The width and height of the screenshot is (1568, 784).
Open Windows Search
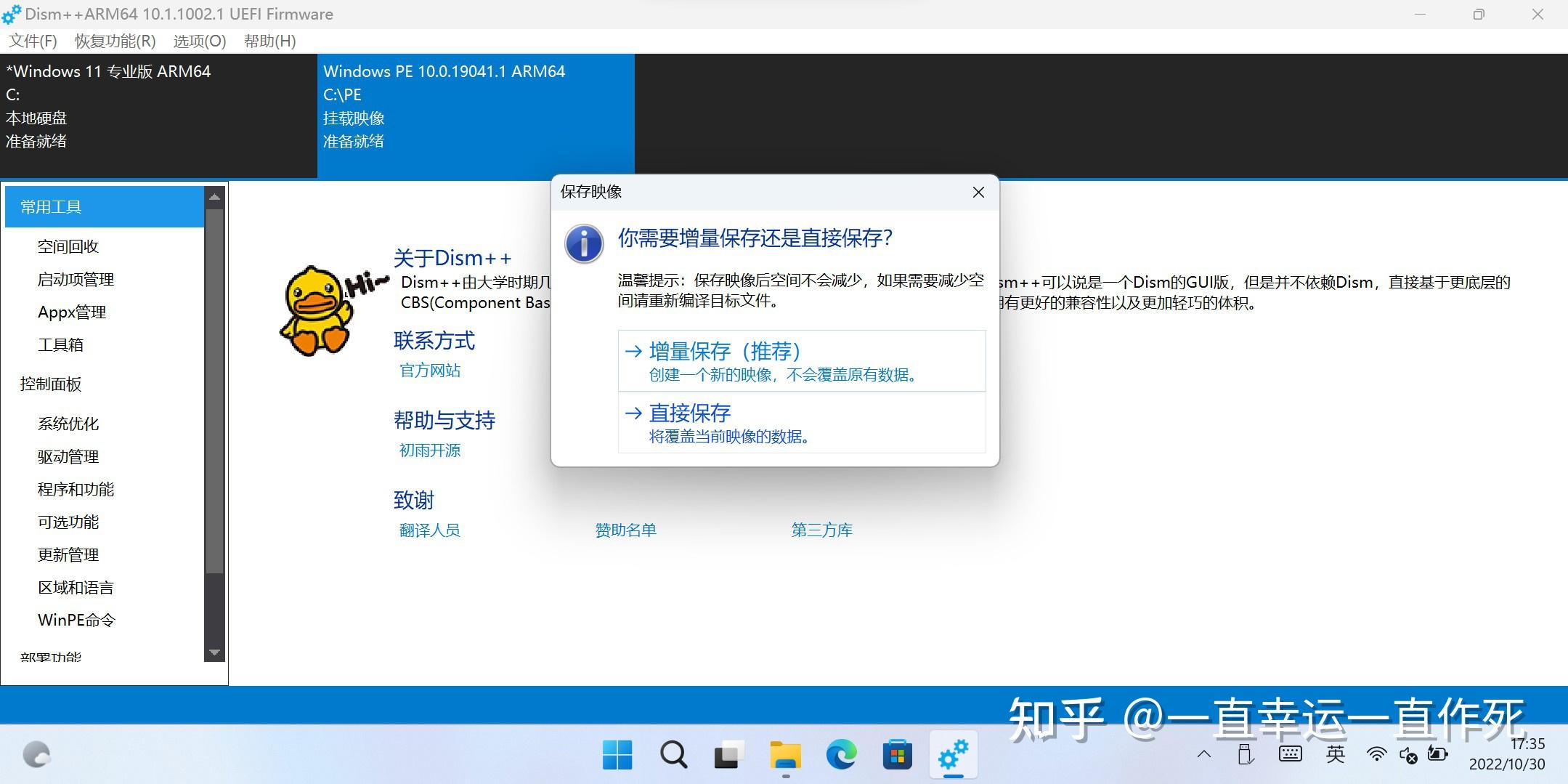673,754
